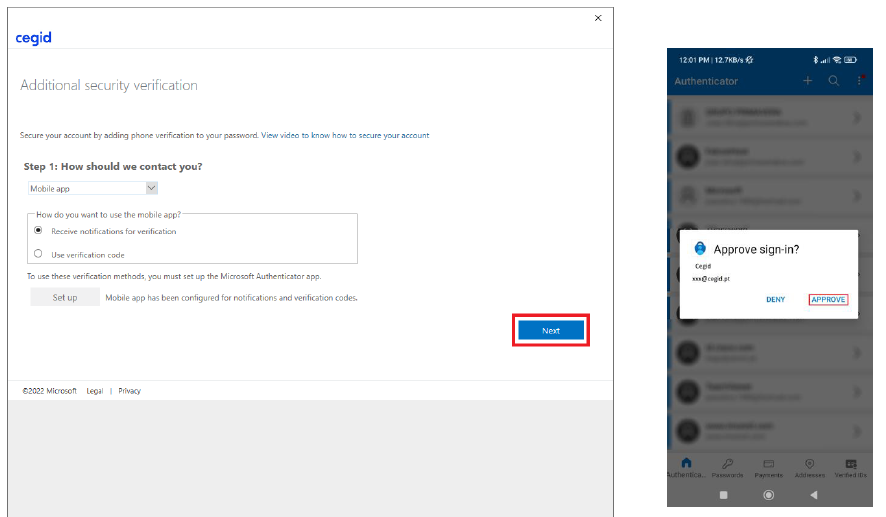Tap APPROVE in the sign-in dialog
The width and height of the screenshot is (886, 517).
coord(828,299)
